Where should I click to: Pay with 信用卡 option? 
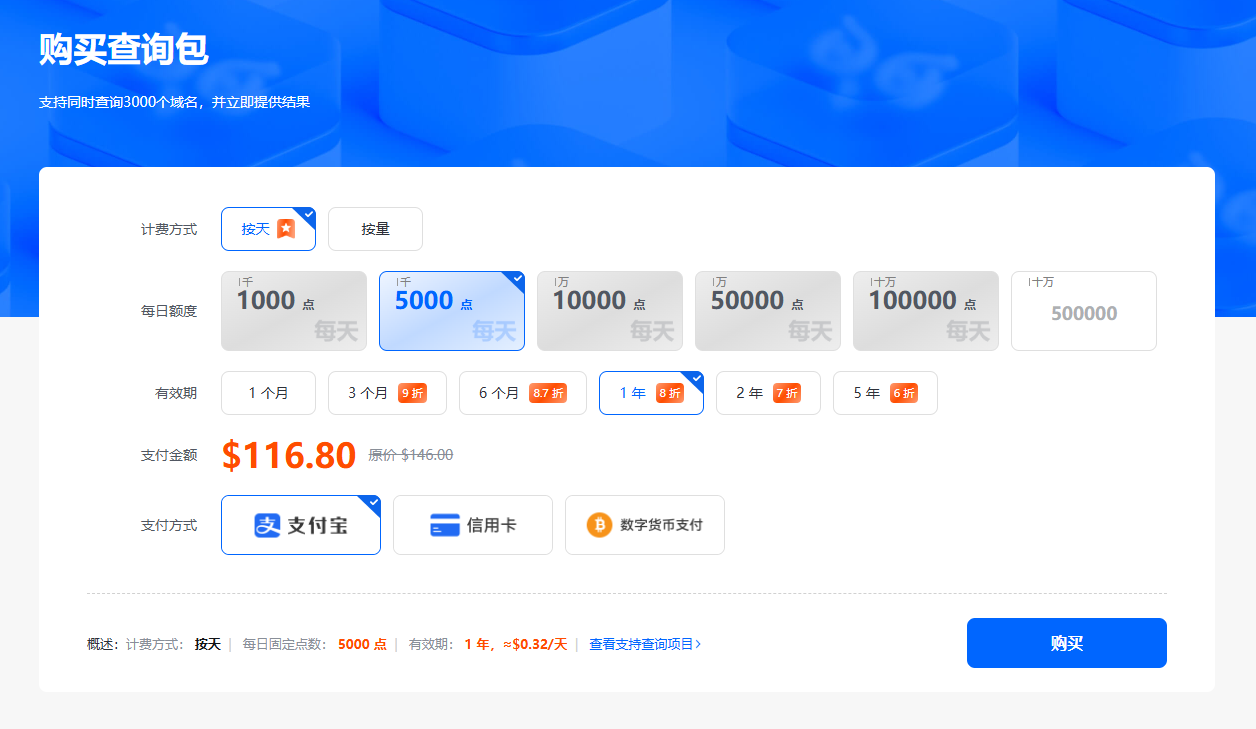[x=473, y=525]
